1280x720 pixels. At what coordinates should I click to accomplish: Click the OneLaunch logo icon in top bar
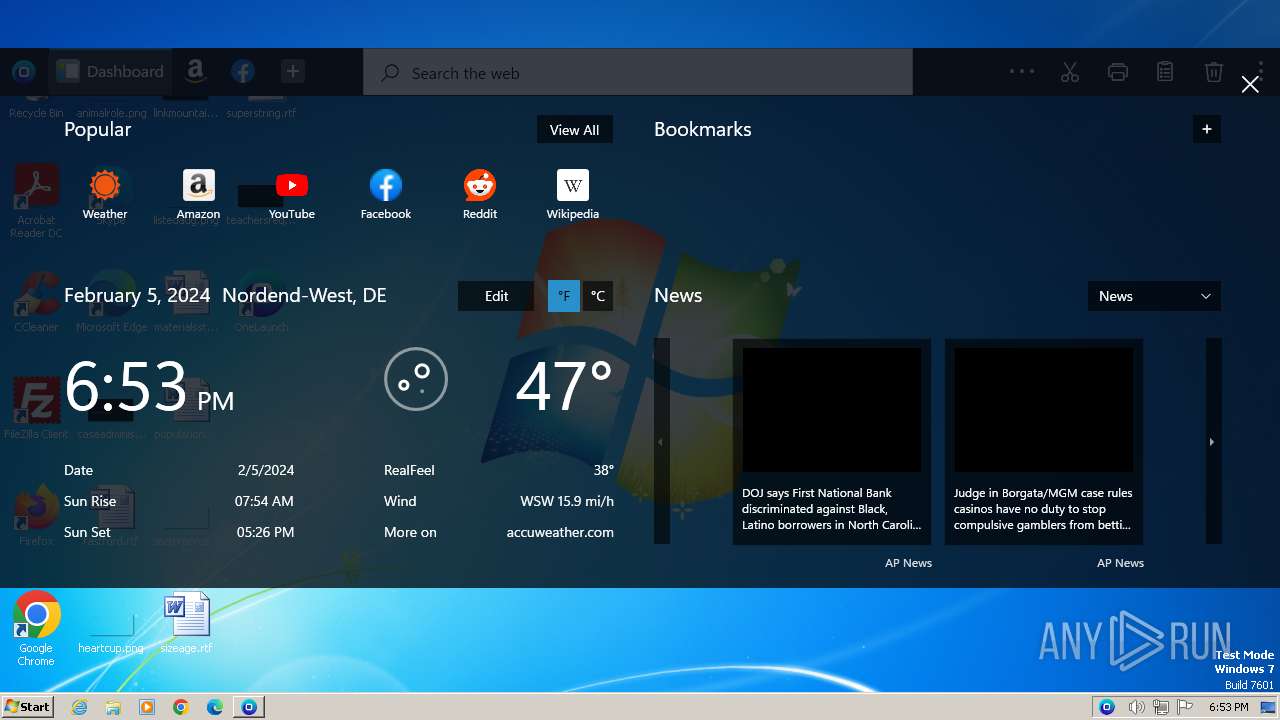(24, 71)
